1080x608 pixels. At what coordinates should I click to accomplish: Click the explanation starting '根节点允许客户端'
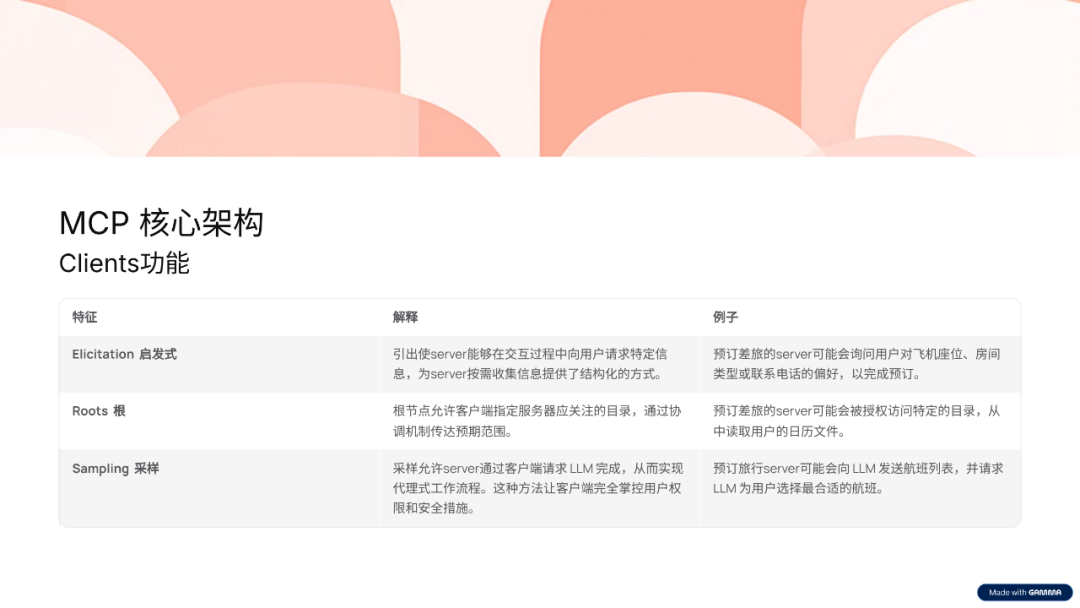pyautogui.click(x=537, y=421)
